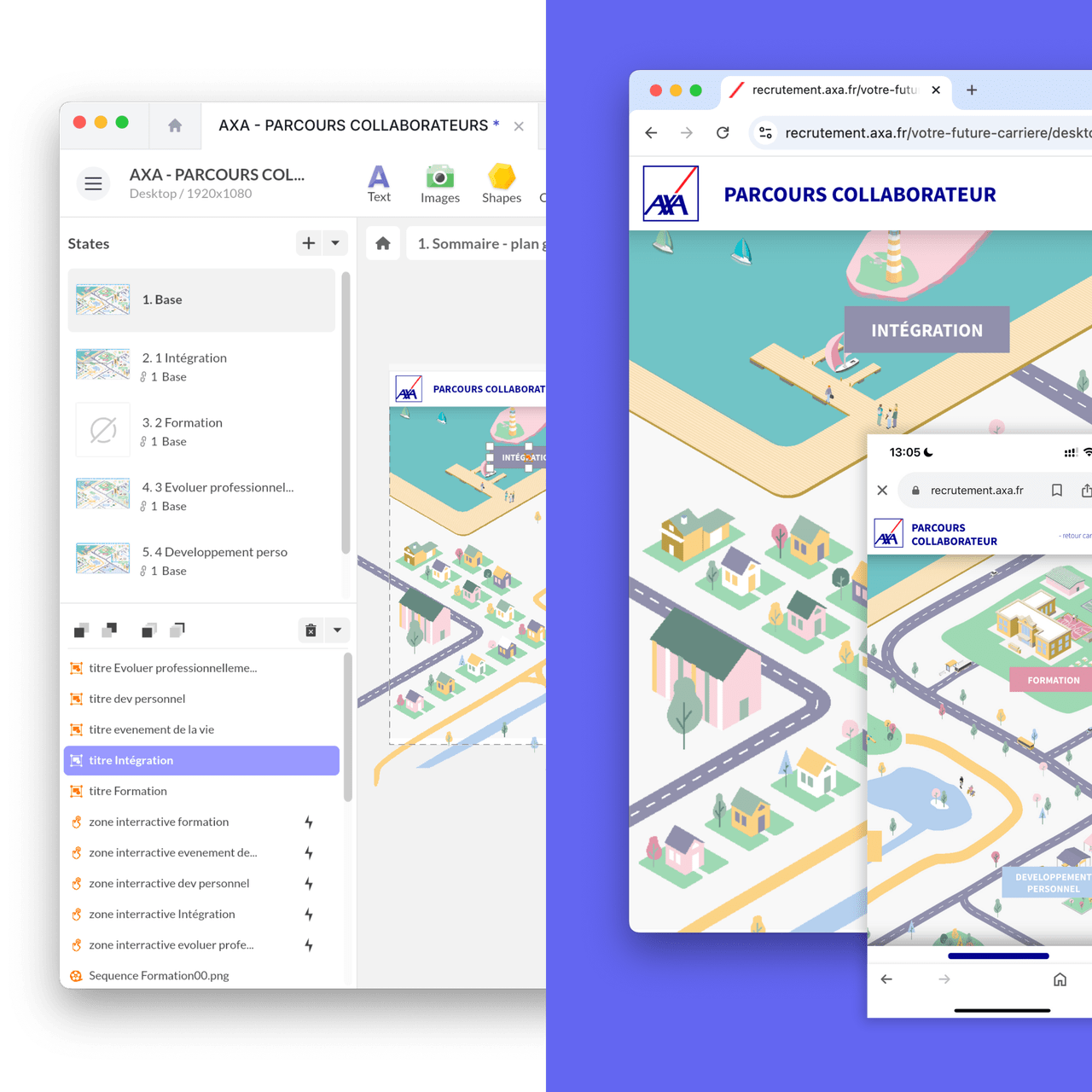1092x1092 pixels.
Task: Select the '3. 2 Formation' state
Action: pyautogui.click(x=201, y=431)
